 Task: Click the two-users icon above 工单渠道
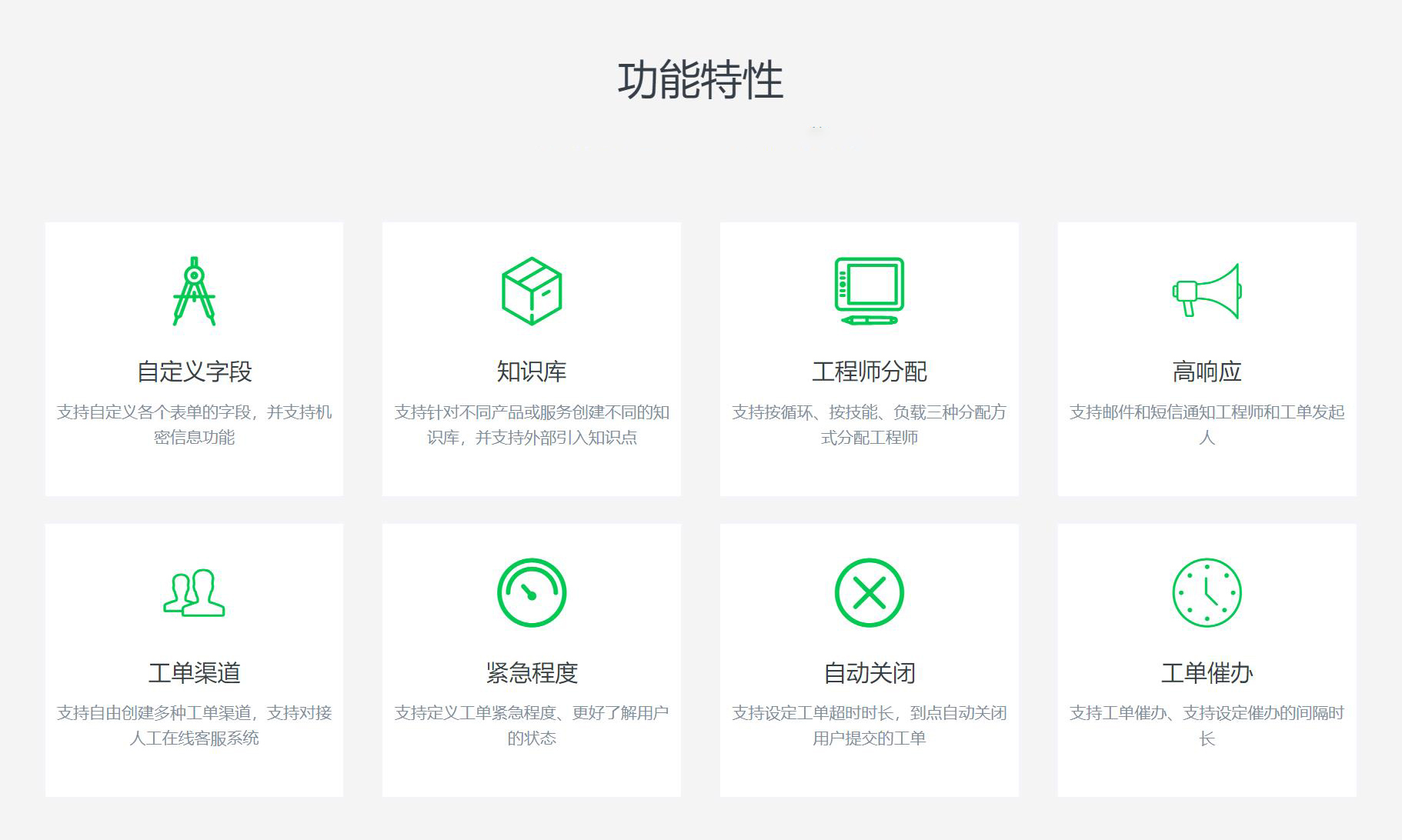(194, 592)
